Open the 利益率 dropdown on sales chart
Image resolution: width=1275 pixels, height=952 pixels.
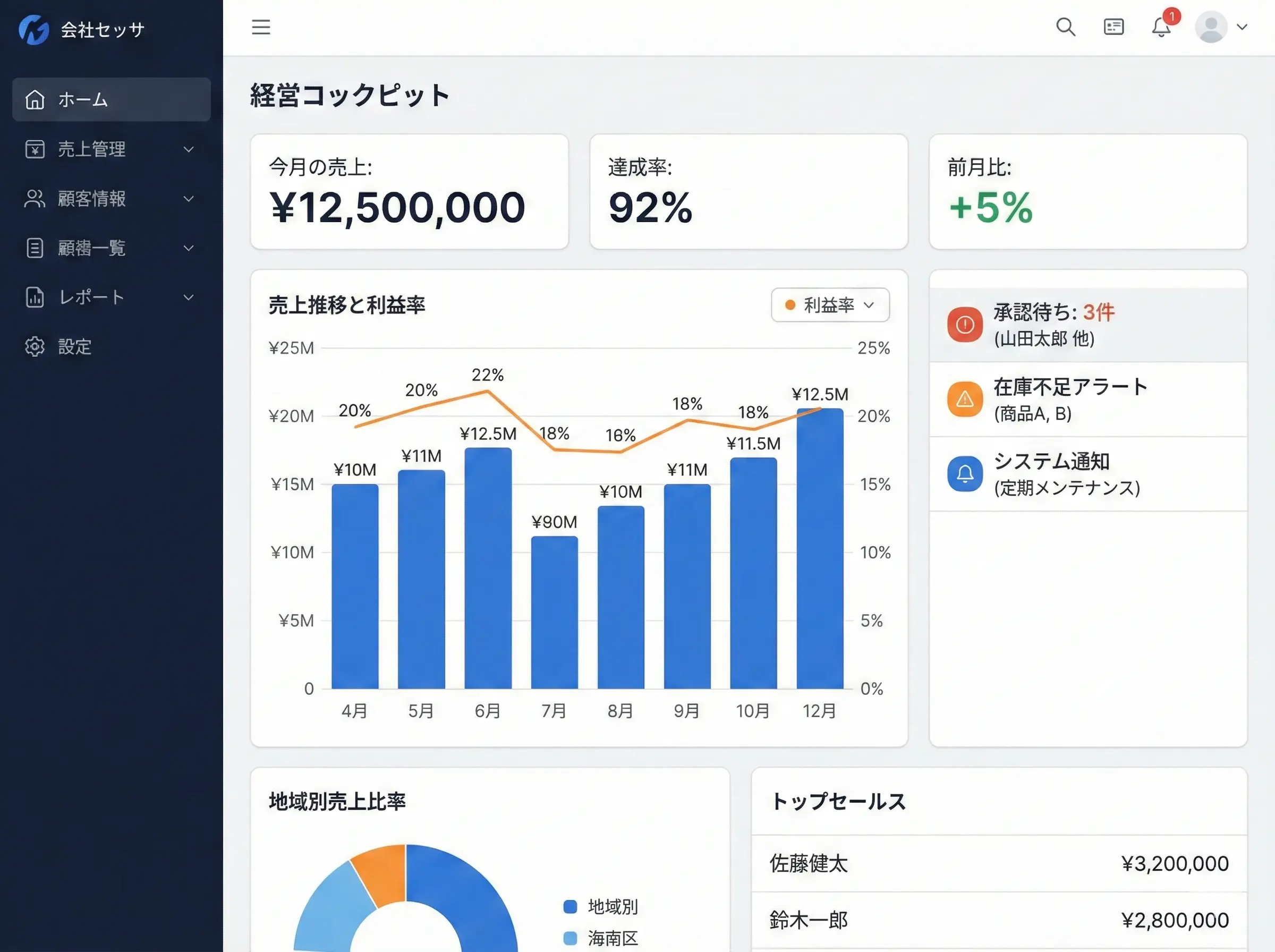point(870,305)
